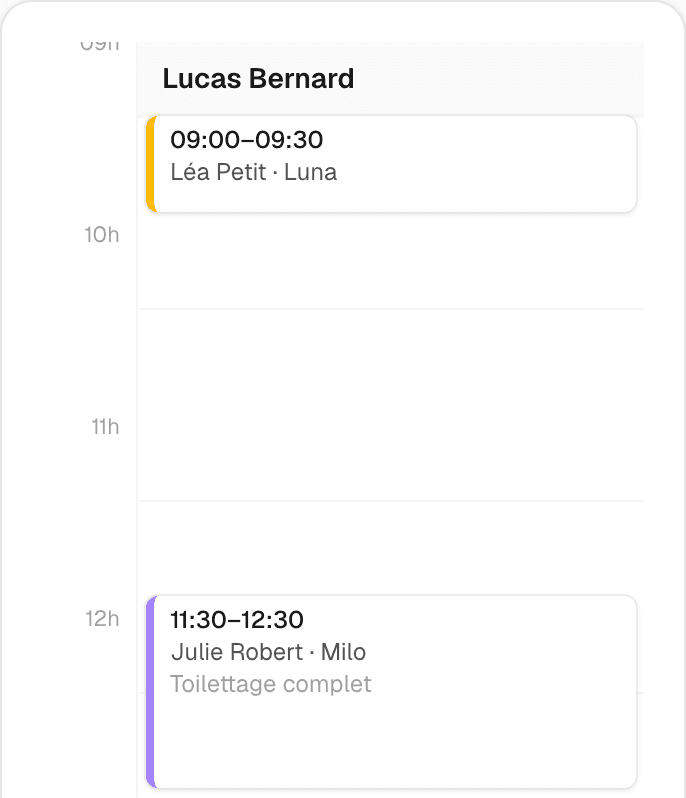Click the empty slot just below Léa Petit's appointment
Screen dimensions: 686x798
point(390,261)
